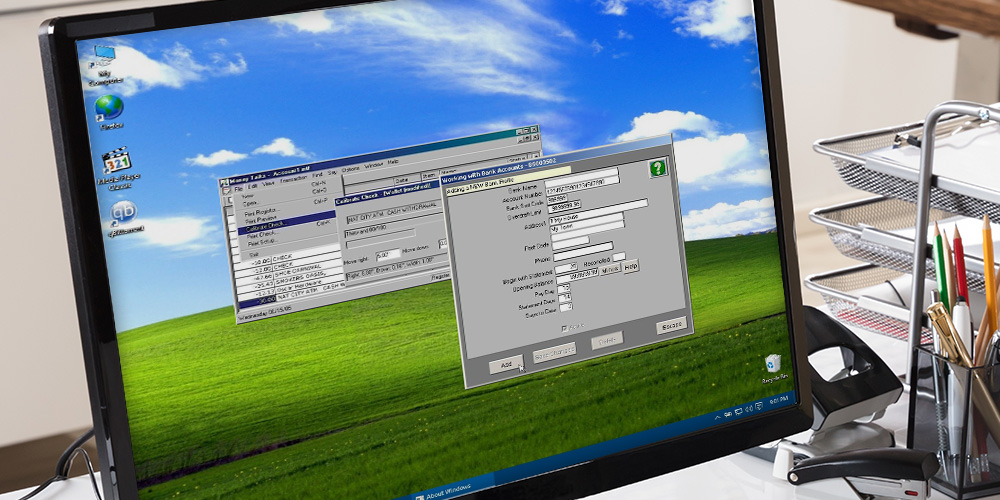Click the Bank Sort Code field
The image size is (1000, 500).
(x=557, y=198)
